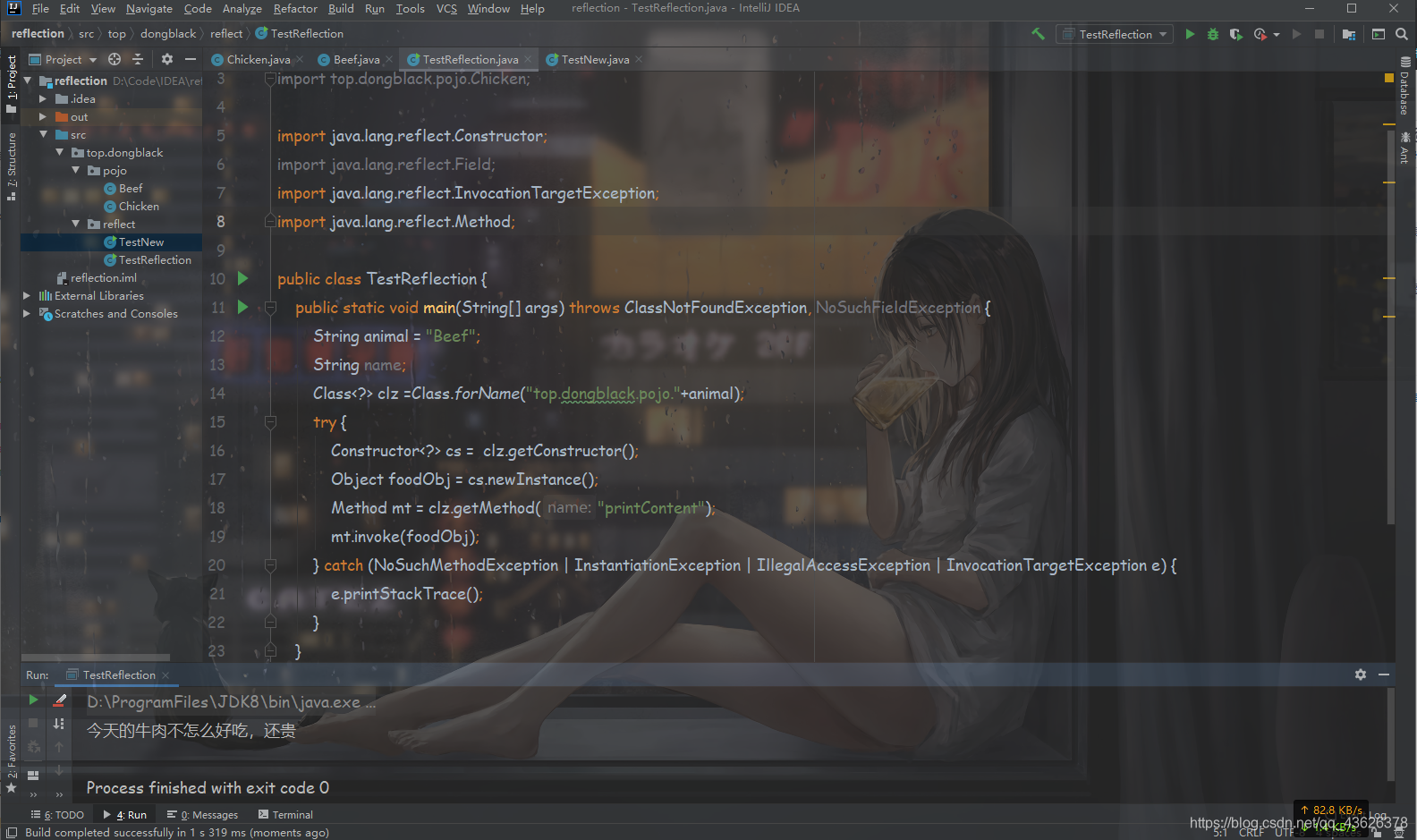This screenshot has height=840, width=1417.
Task: Open the Navigate menu
Action: click(x=149, y=8)
